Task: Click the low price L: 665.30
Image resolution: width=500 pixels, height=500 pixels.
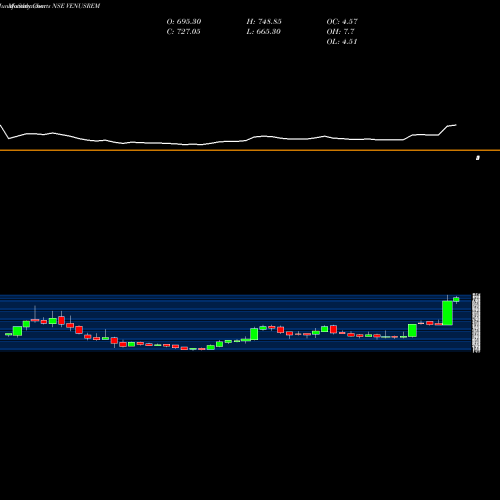Action: (x=263, y=32)
